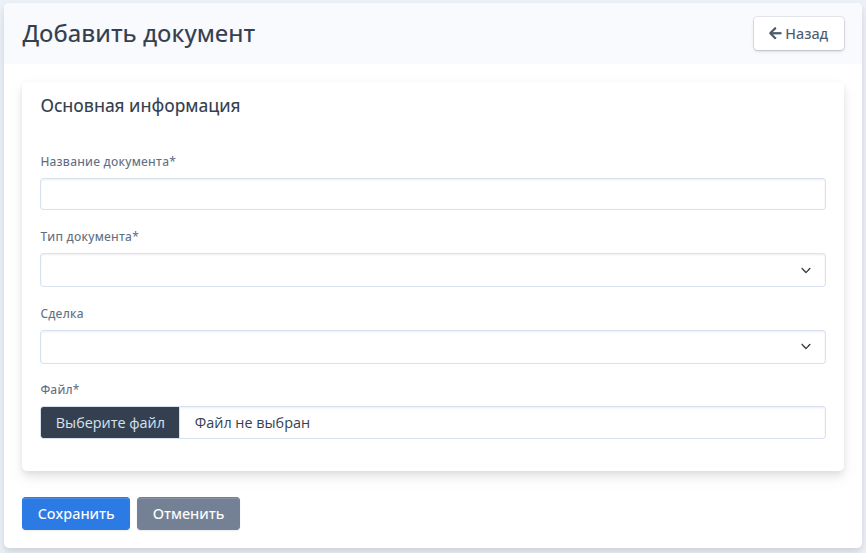Click the Выберите файл button
The image size is (866, 553).
[x=110, y=423]
